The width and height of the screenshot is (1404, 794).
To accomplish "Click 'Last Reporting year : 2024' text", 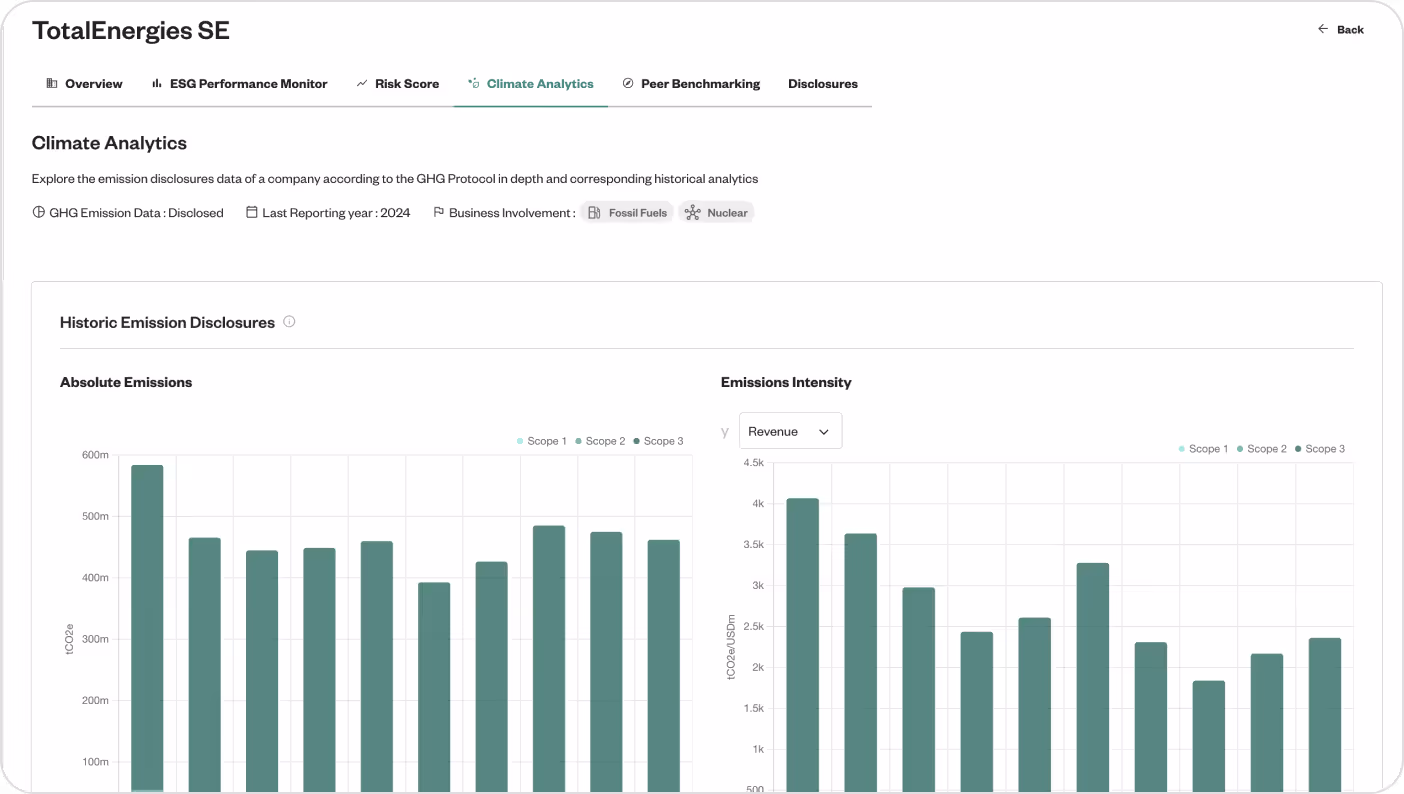I will tap(336, 212).
